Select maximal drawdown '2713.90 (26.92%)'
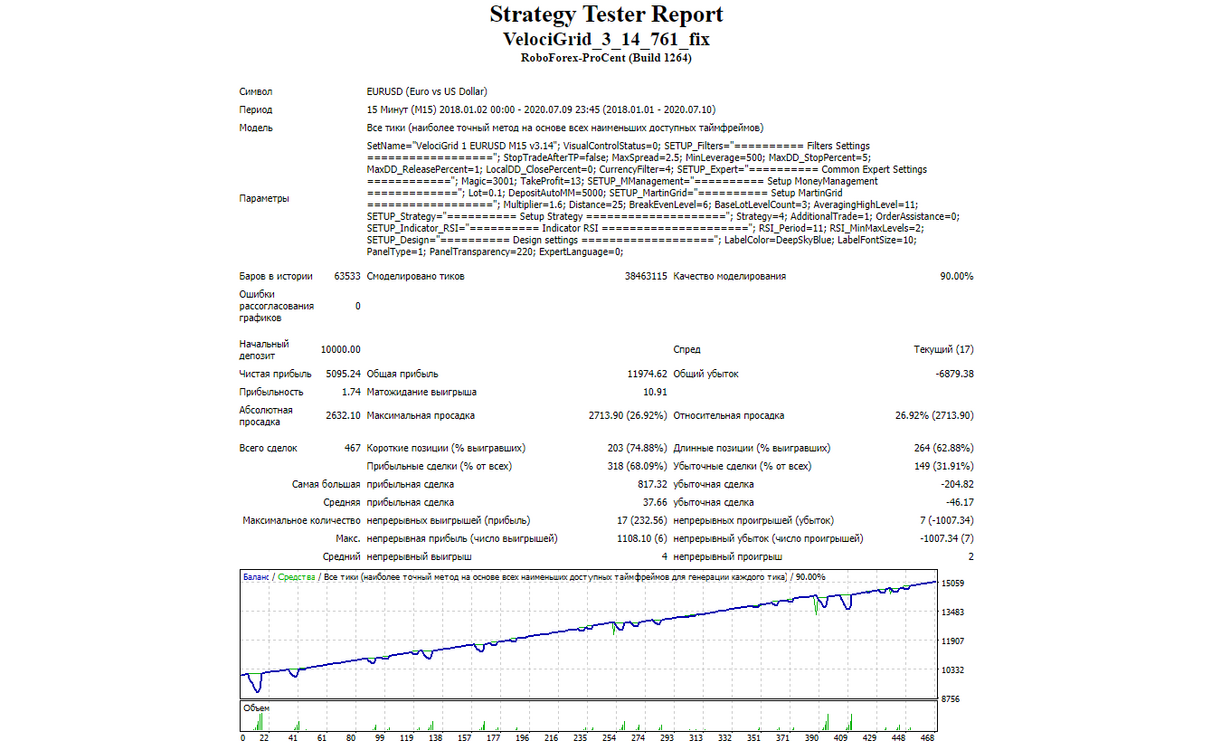 [x=628, y=415]
